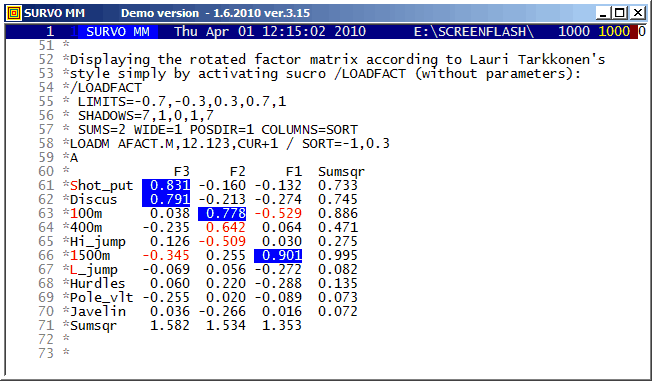Click the /LOADFACT sucro command line

[106, 88]
